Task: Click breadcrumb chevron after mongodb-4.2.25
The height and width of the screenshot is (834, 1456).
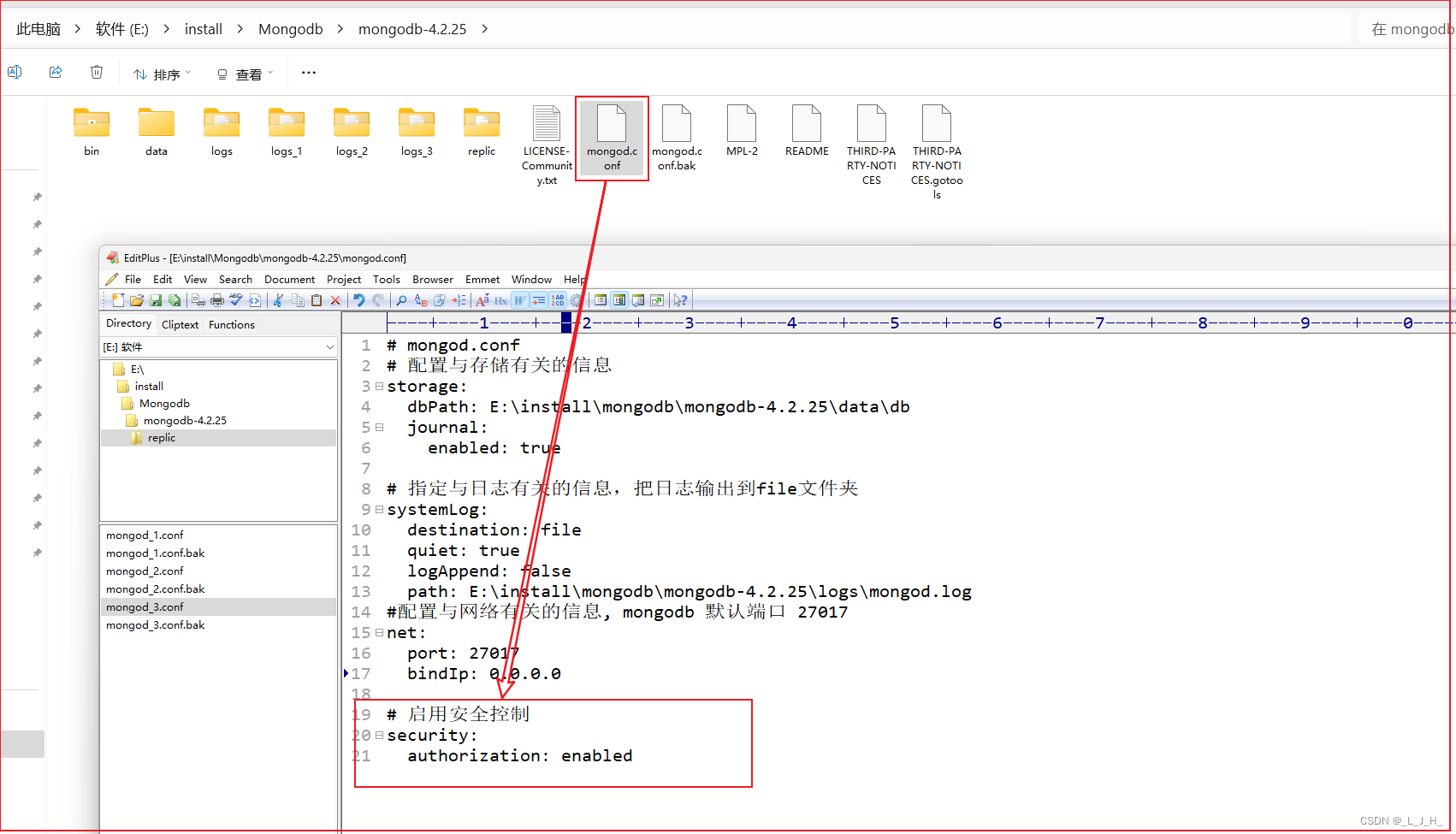Action: 485,29
